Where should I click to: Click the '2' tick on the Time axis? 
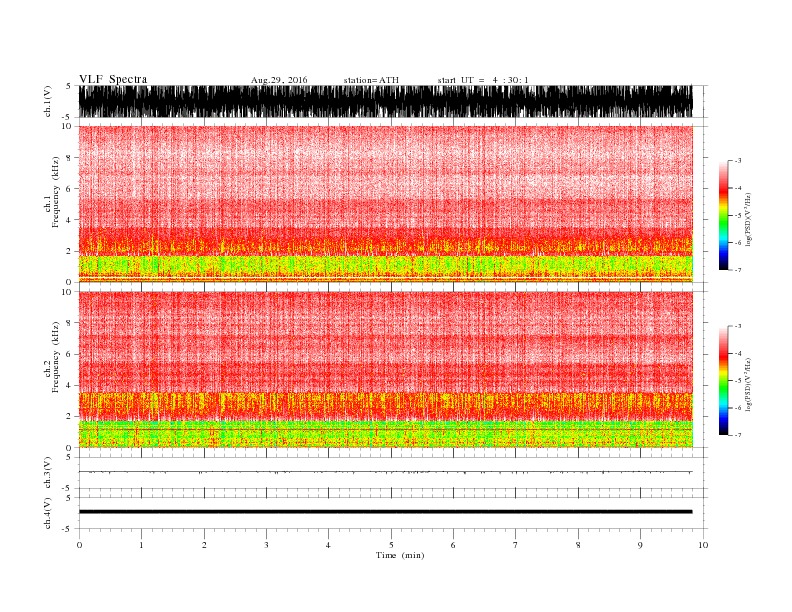[204, 545]
